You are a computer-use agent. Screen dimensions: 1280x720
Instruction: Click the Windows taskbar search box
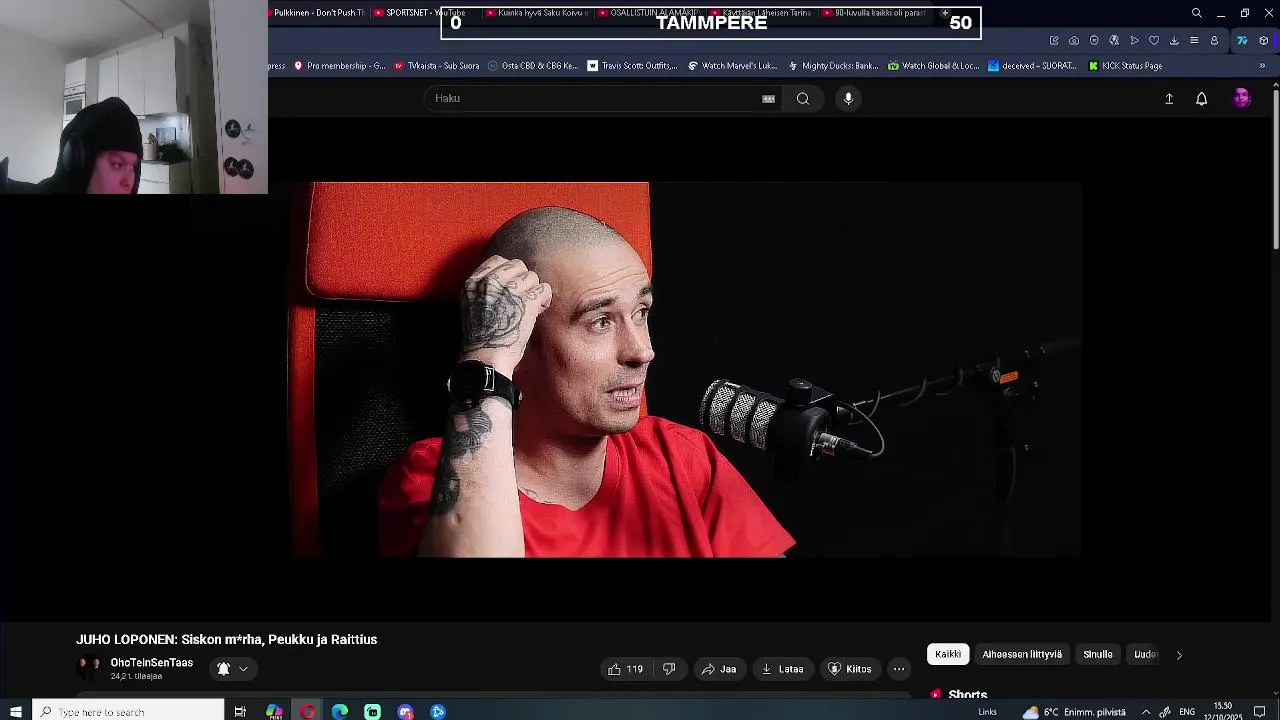[x=128, y=712]
